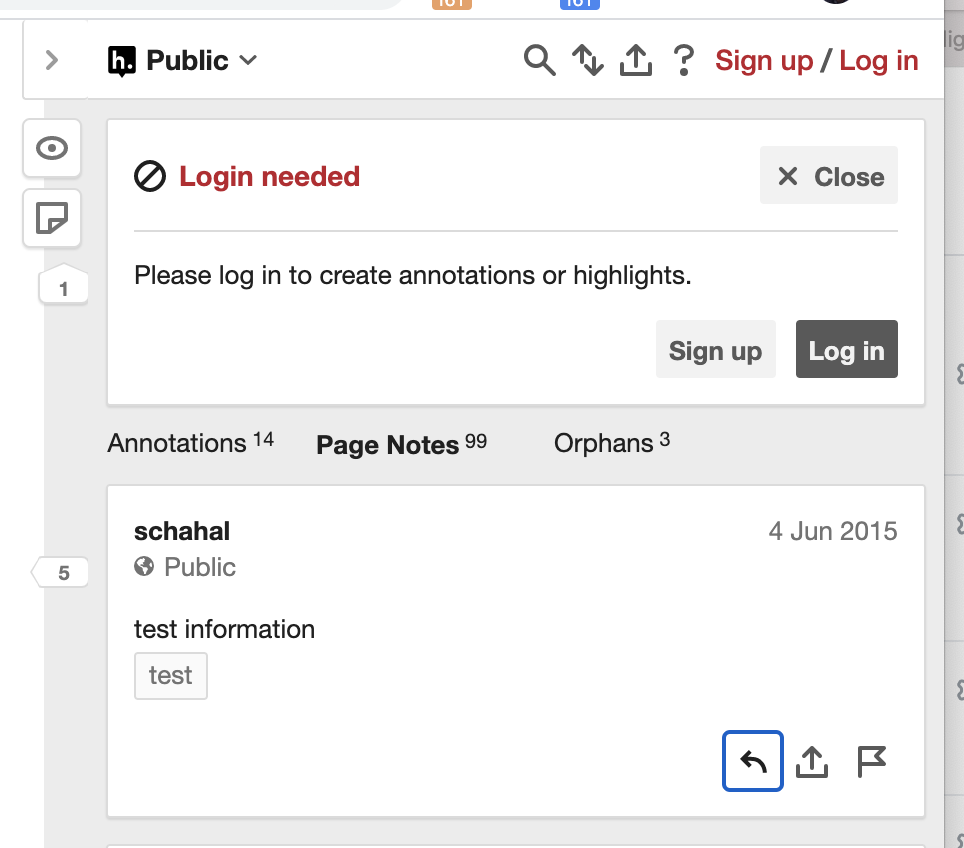Create a new page note with the note icon
The height and width of the screenshot is (848, 964).
click(x=51, y=218)
